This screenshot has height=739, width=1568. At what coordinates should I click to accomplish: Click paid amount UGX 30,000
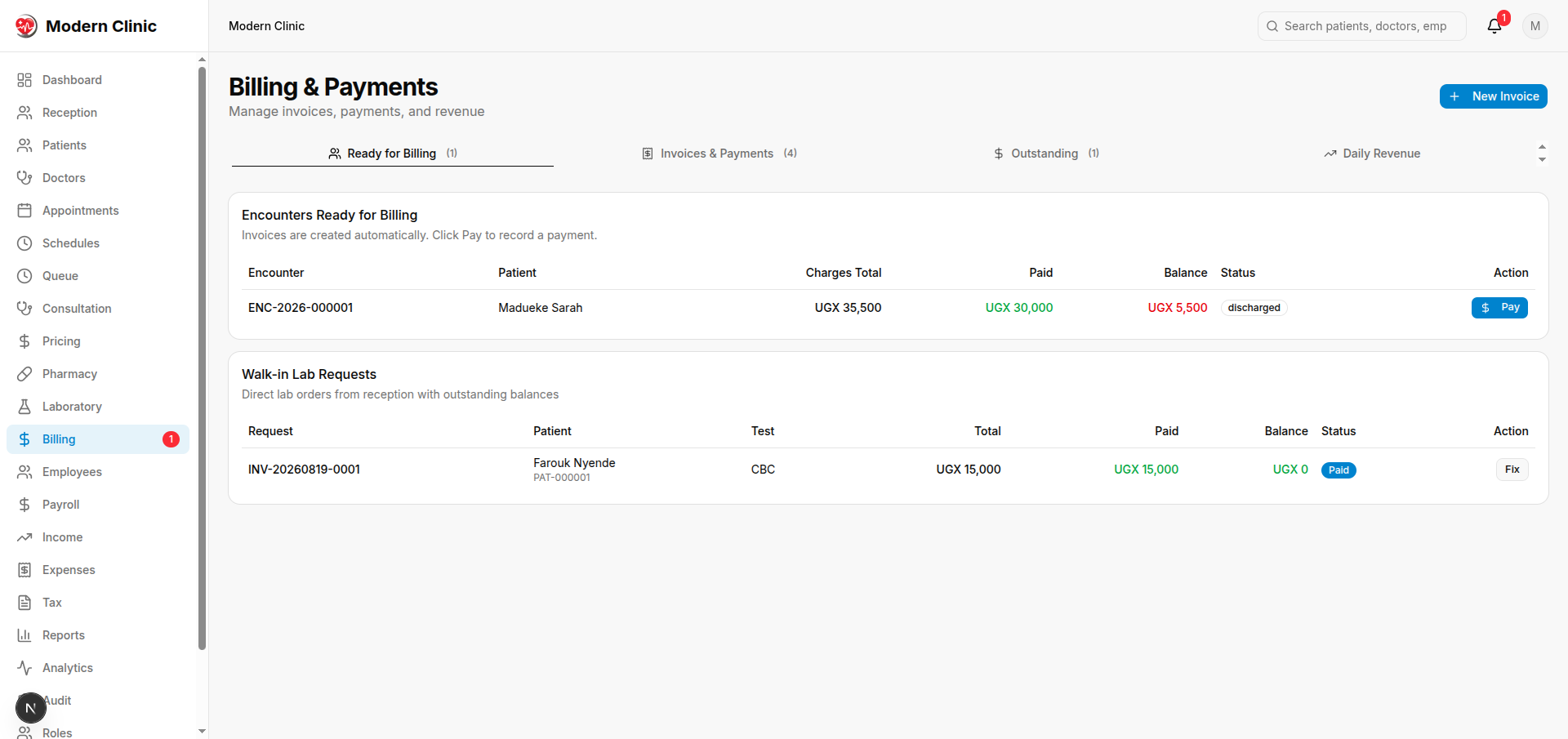1019,308
